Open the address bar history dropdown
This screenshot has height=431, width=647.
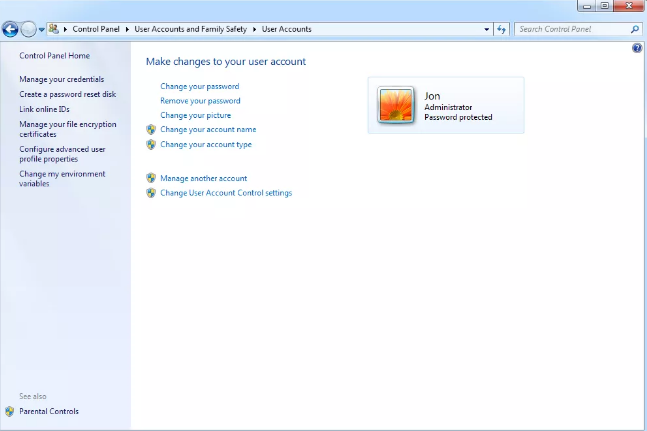tap(486, 29)
